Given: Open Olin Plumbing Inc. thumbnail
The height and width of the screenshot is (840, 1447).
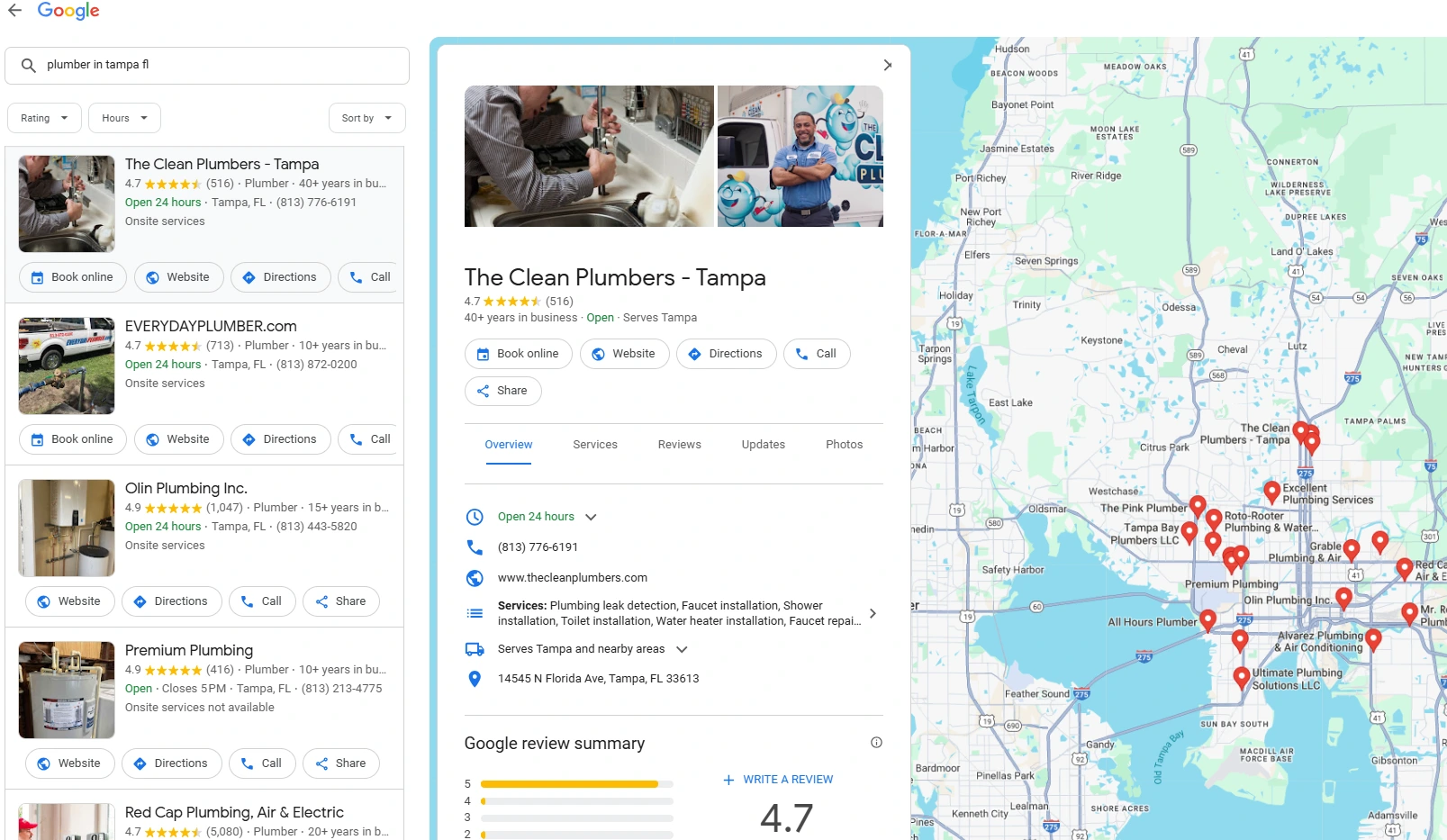Looking at the screenshot, I should [x=67, y=528].
